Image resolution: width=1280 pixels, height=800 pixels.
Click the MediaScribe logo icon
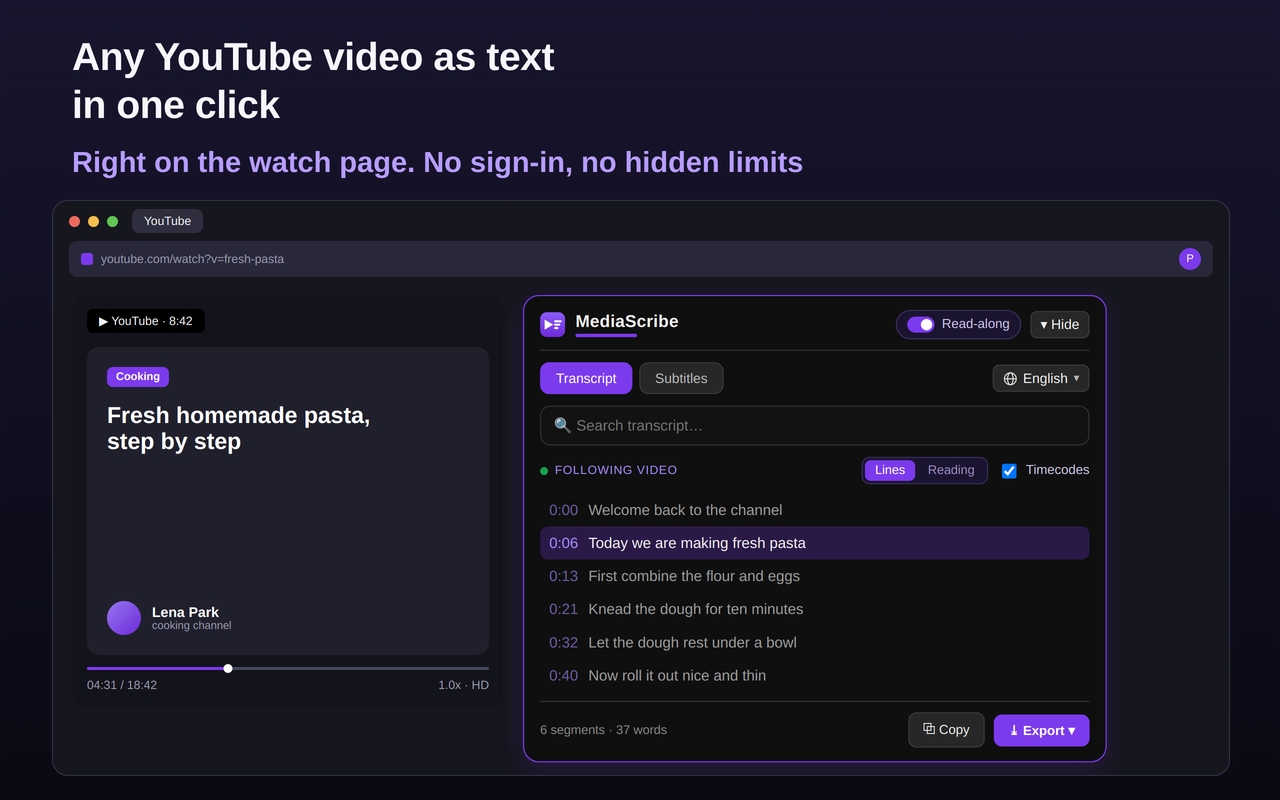552,324
